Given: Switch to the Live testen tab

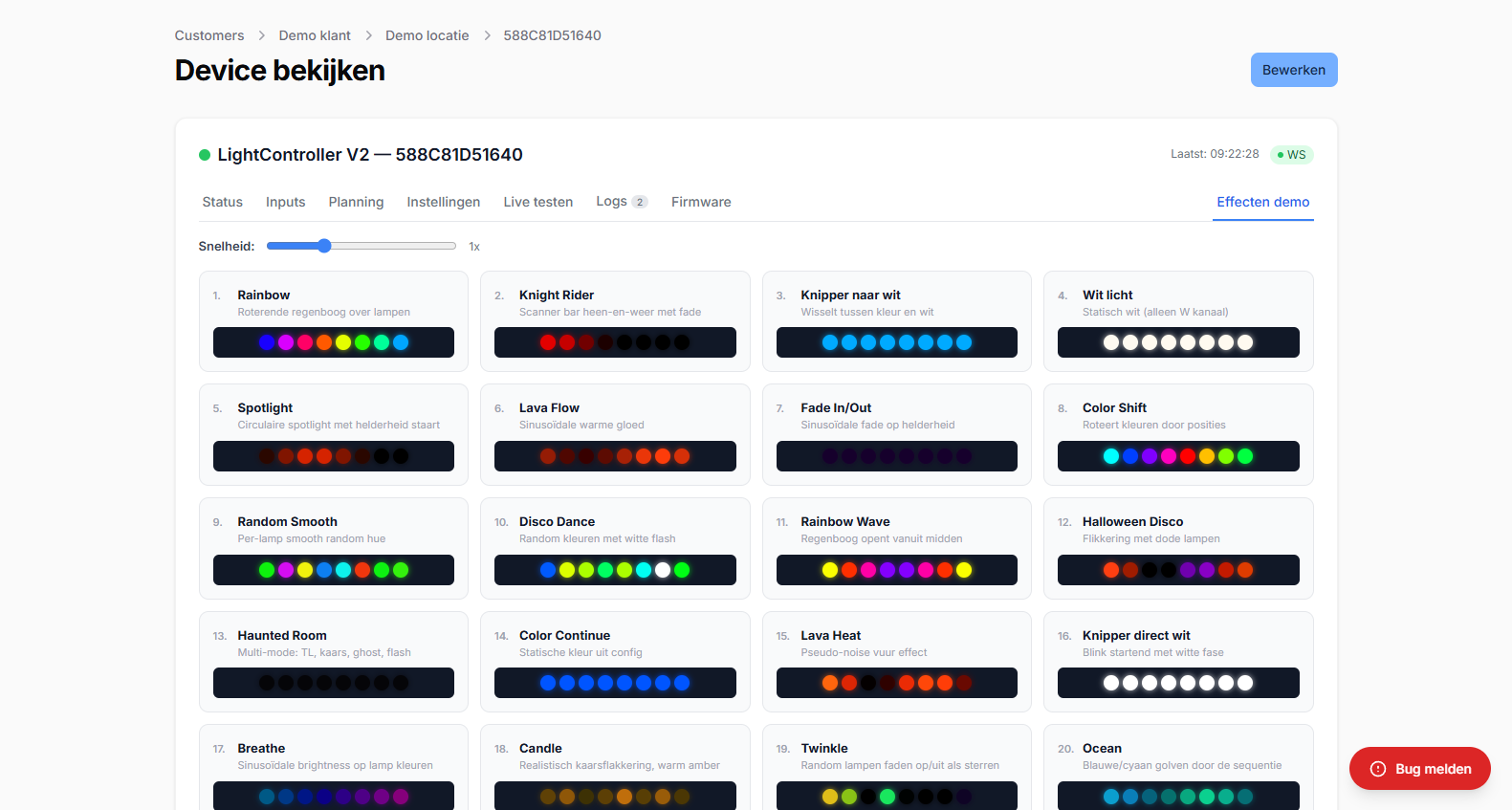Looking at the screenshot, I should point(537,202).
